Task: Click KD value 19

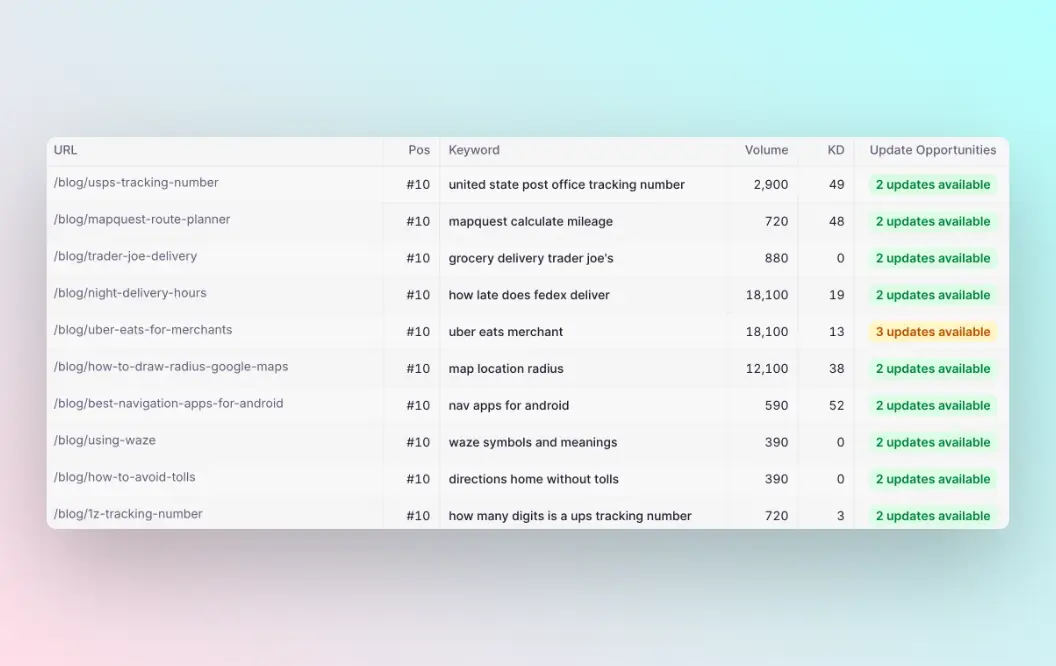Action: pyautogui.click(x=836, y=295)
